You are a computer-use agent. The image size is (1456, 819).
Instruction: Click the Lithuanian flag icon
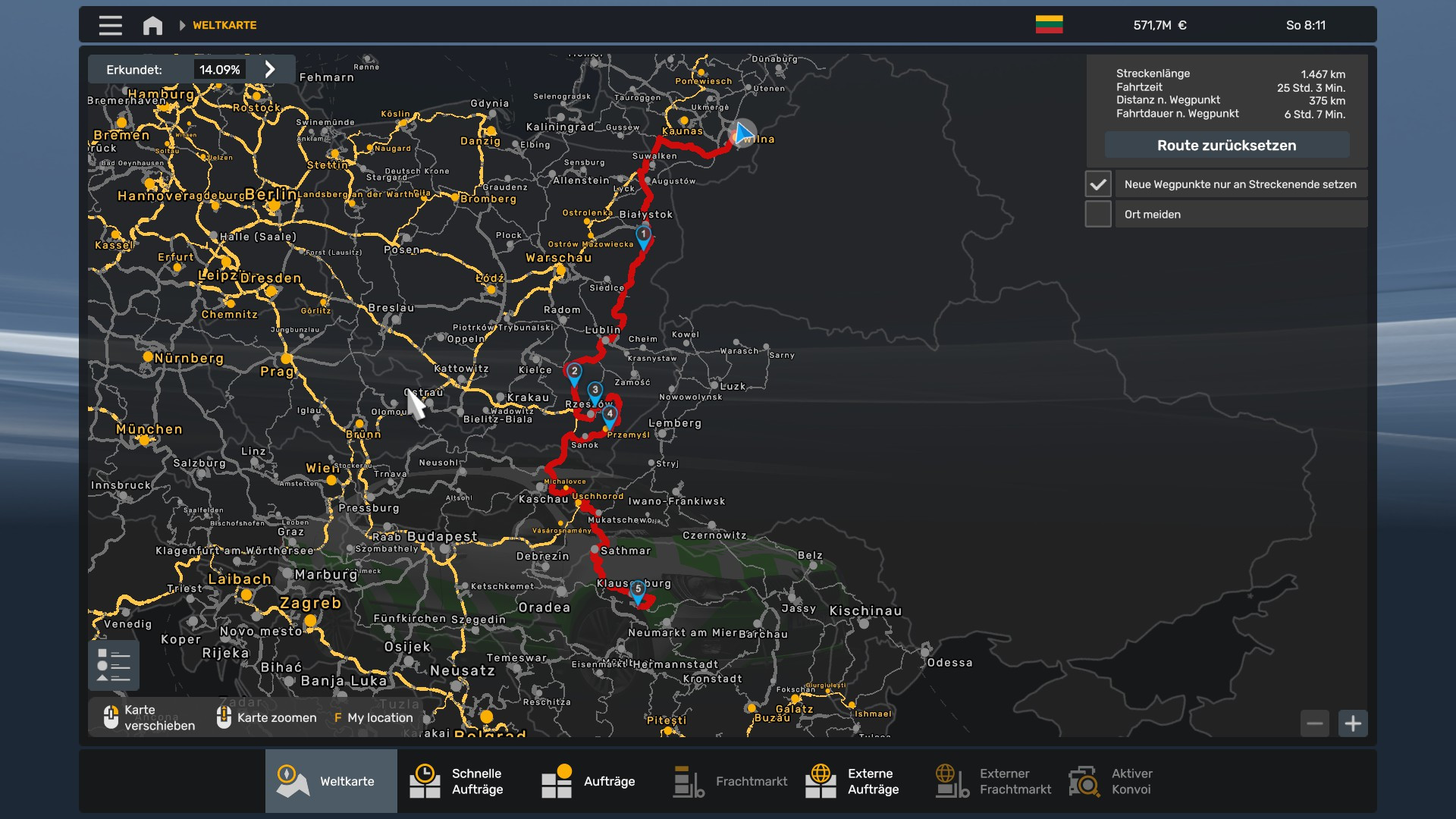point(1049,24)
